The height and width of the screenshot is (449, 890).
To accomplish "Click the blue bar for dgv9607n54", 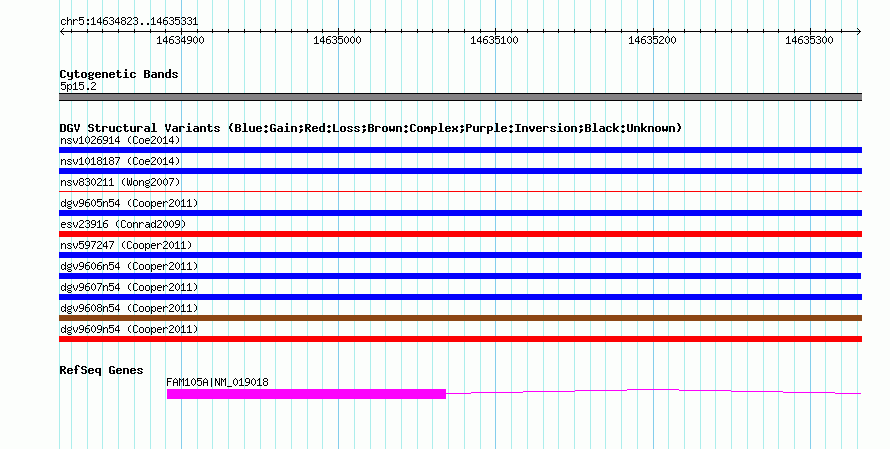I will pos(460,297).
